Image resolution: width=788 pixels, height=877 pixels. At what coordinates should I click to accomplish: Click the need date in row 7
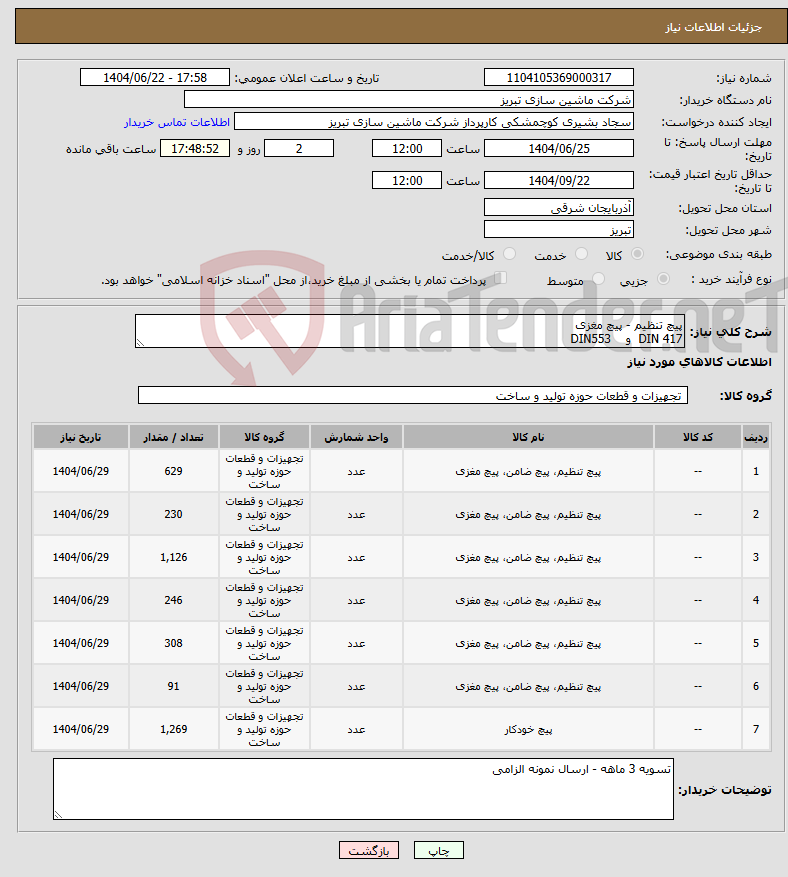(81, 729)
